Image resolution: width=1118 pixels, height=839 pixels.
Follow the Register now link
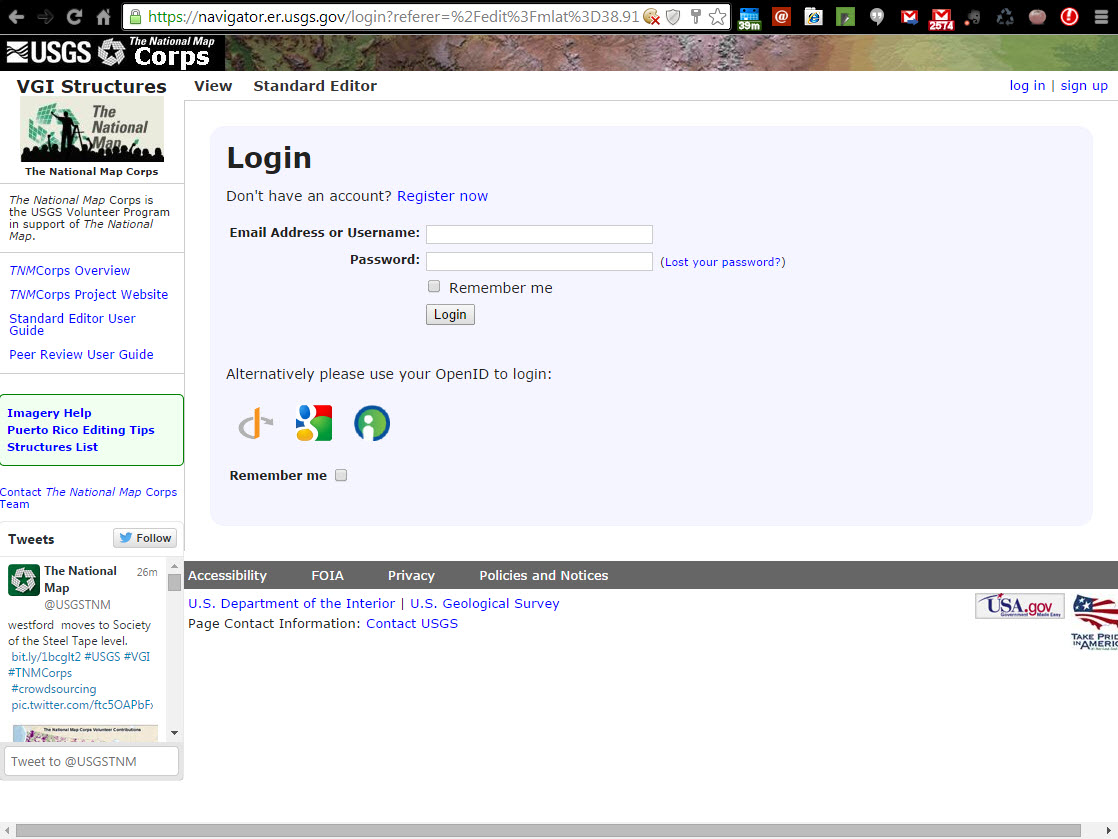(x=442, y=196)
